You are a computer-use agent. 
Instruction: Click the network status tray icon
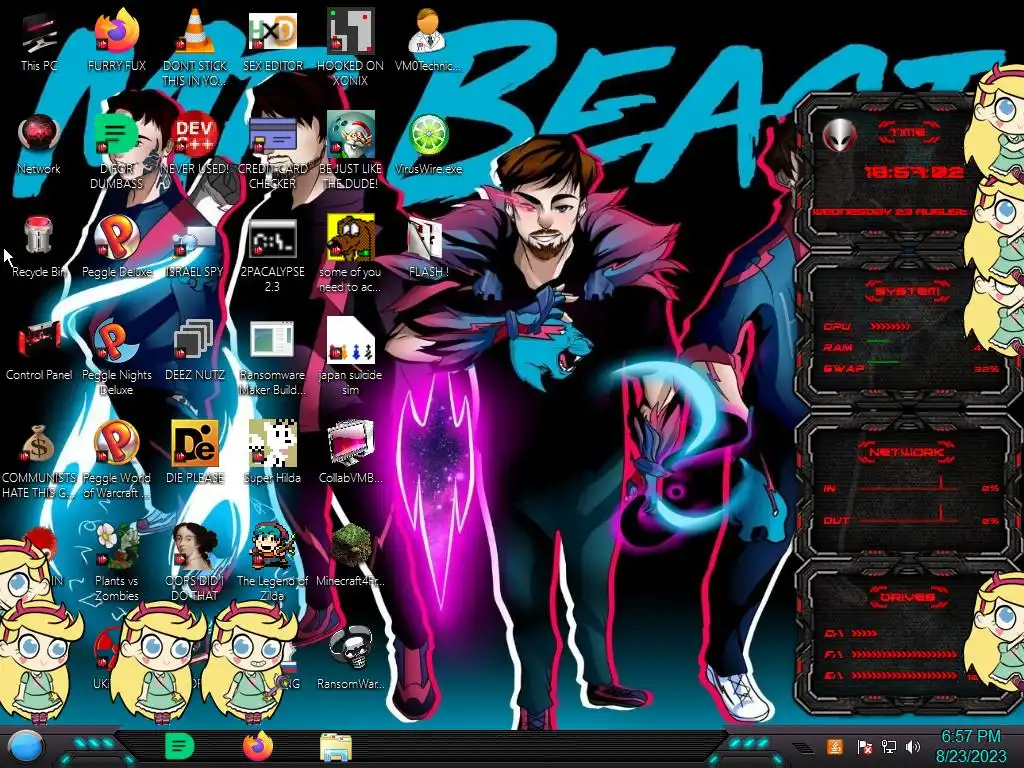[x=888, y=747]
